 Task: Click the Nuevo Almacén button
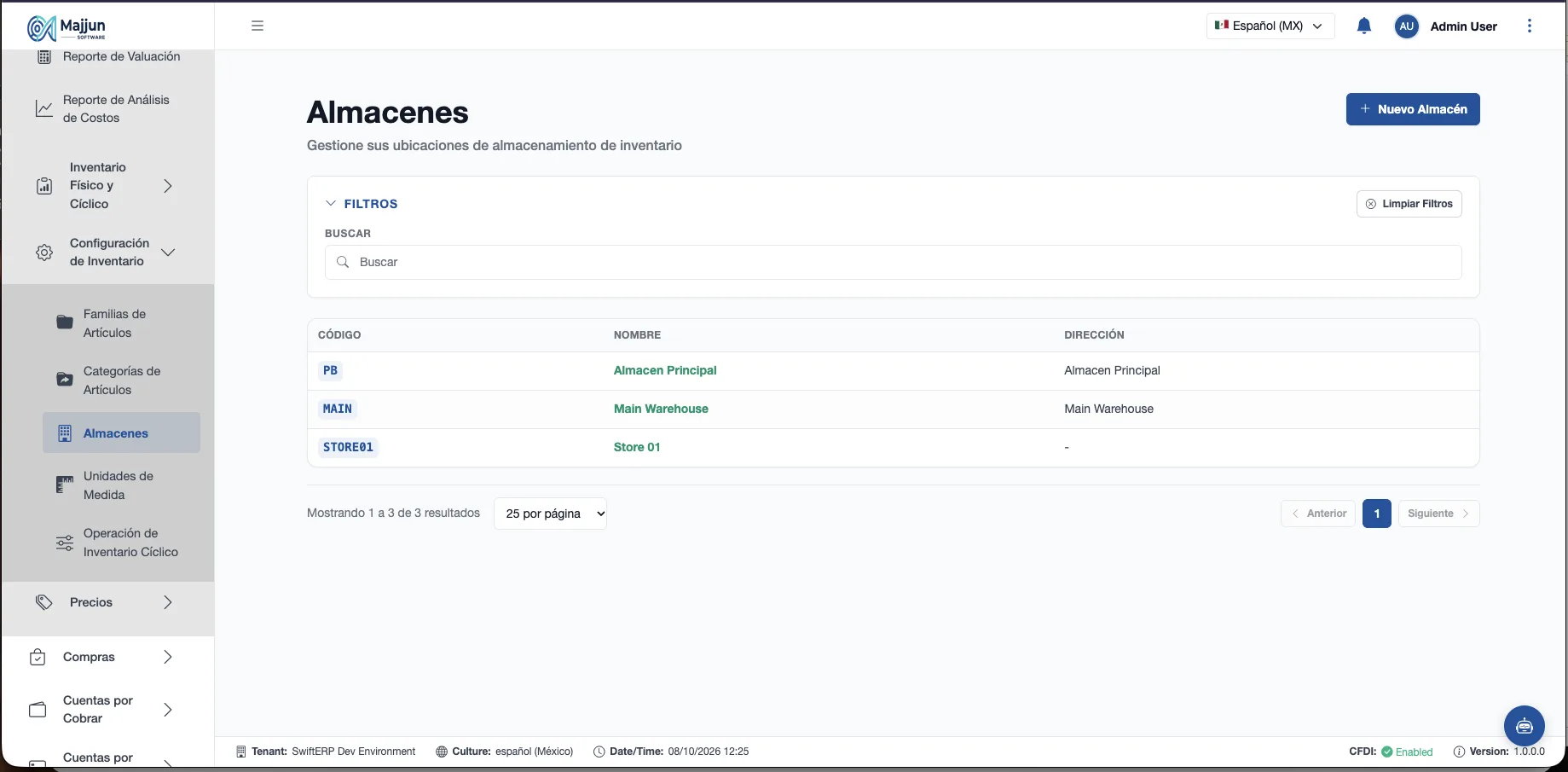[1413, 109]
